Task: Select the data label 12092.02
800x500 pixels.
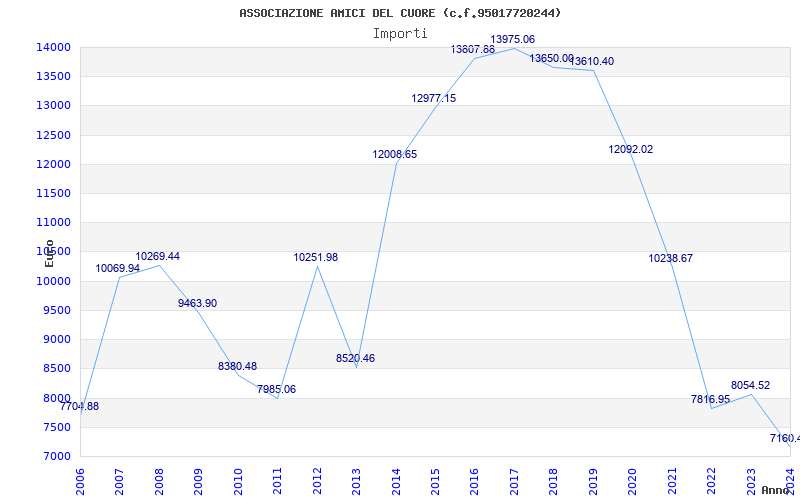Action: pos(631,149)
